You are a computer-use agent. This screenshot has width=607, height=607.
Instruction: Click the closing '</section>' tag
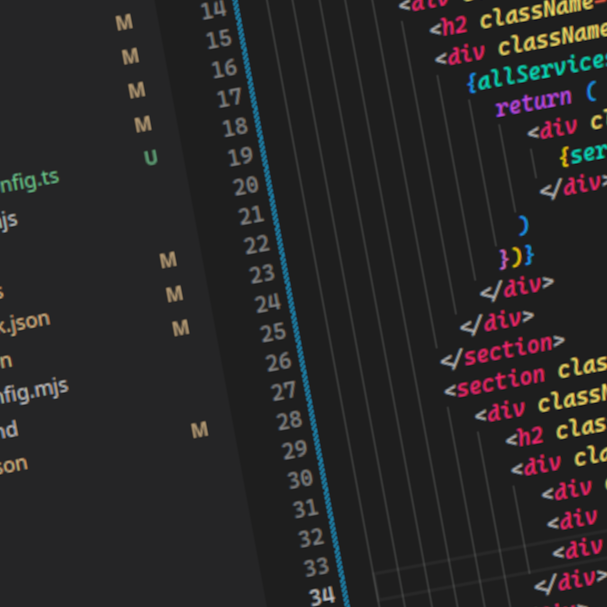point(503,352)
